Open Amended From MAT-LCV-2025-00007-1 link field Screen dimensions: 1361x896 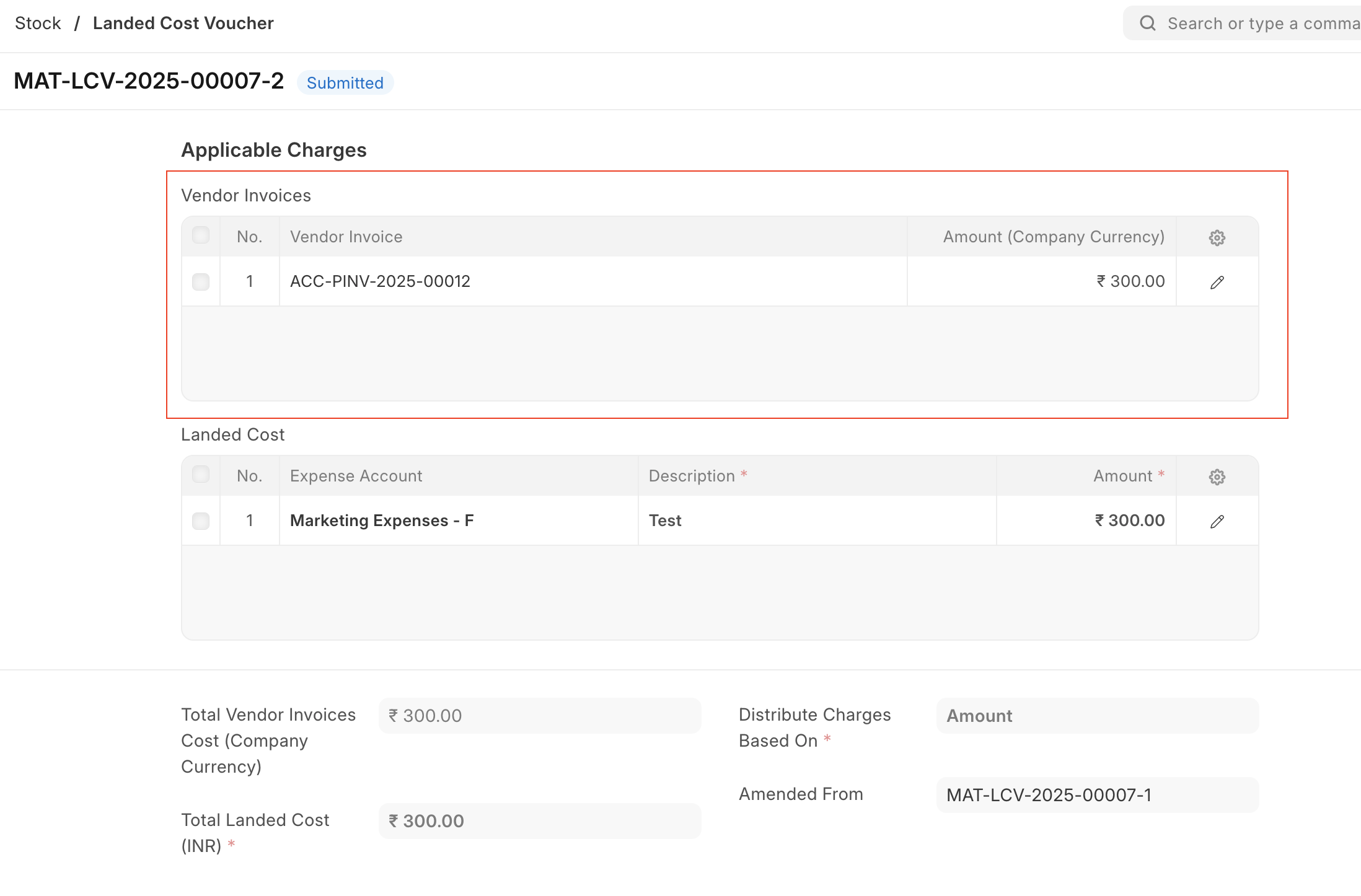(x=1098, y=795)
